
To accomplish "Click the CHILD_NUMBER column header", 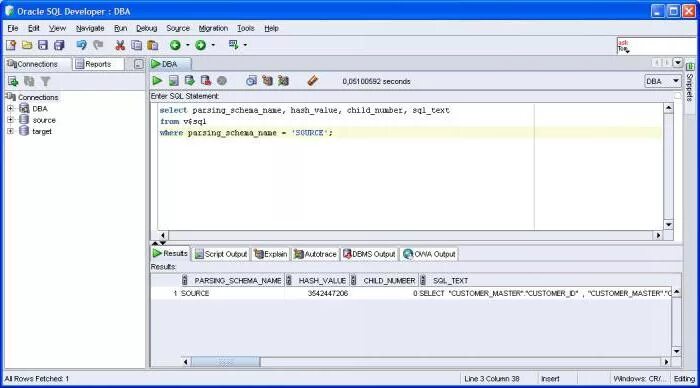I will pyautogui.click(x=384, y=280).
